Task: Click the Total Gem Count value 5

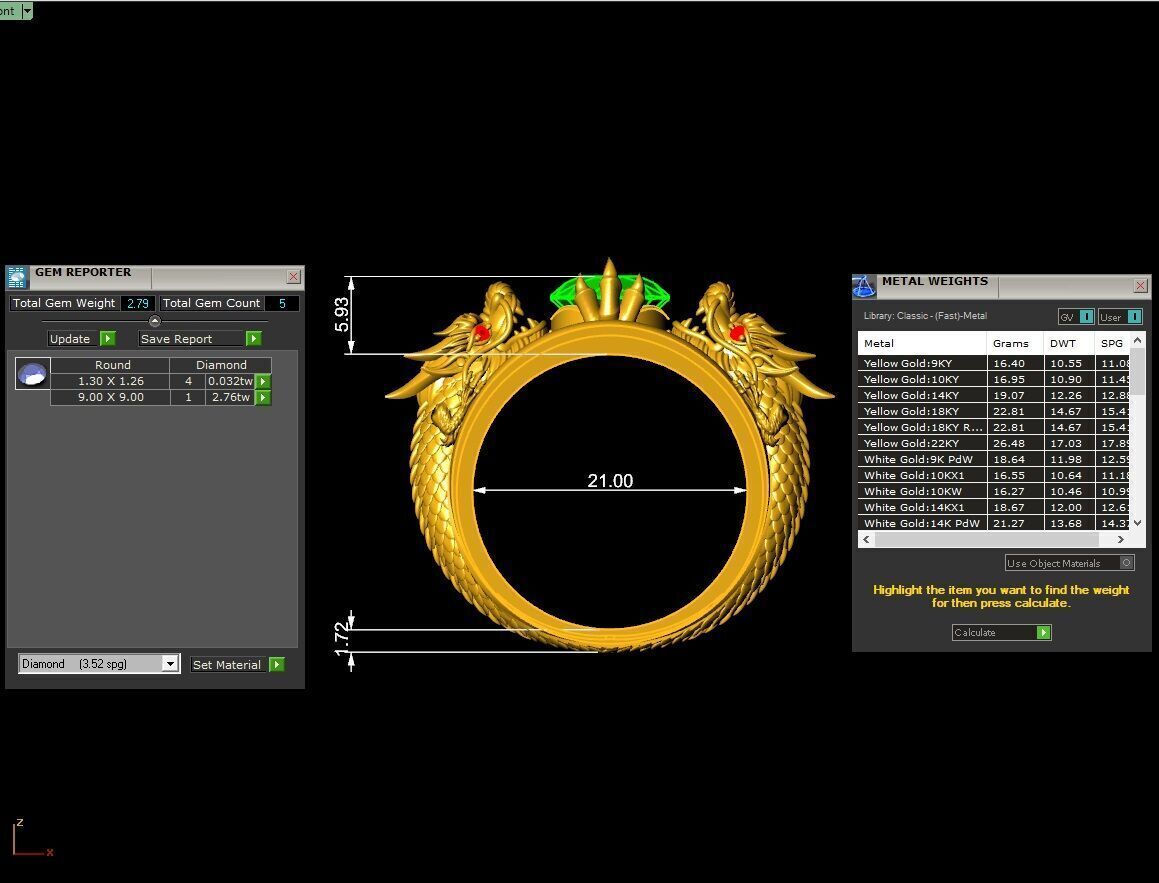Action: 282,303
